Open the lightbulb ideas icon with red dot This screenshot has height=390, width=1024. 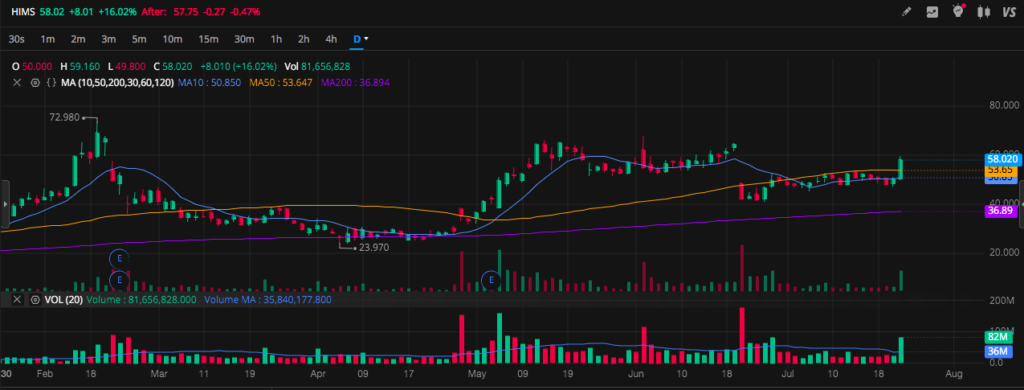958,11
